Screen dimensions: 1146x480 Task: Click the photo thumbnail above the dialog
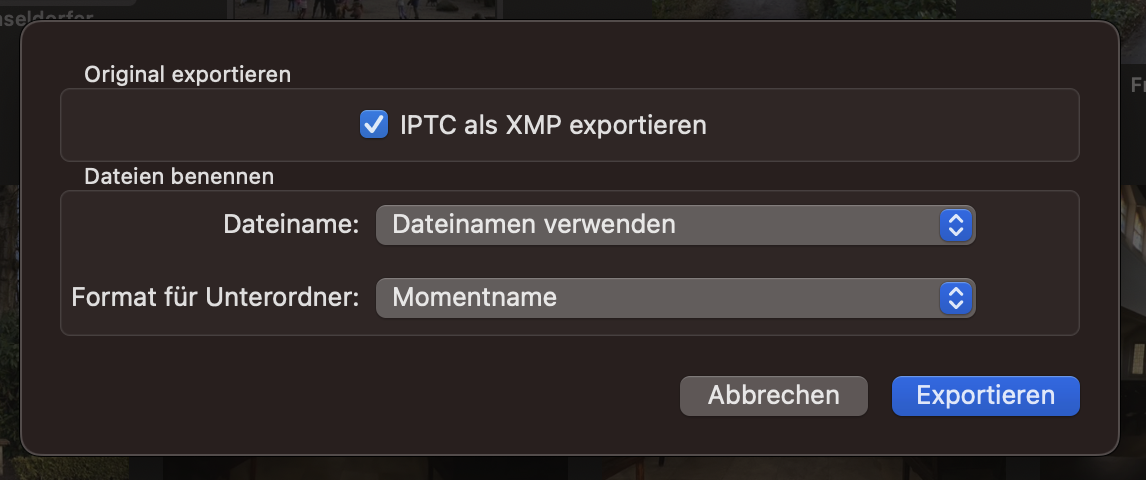(x=365, y=9)
